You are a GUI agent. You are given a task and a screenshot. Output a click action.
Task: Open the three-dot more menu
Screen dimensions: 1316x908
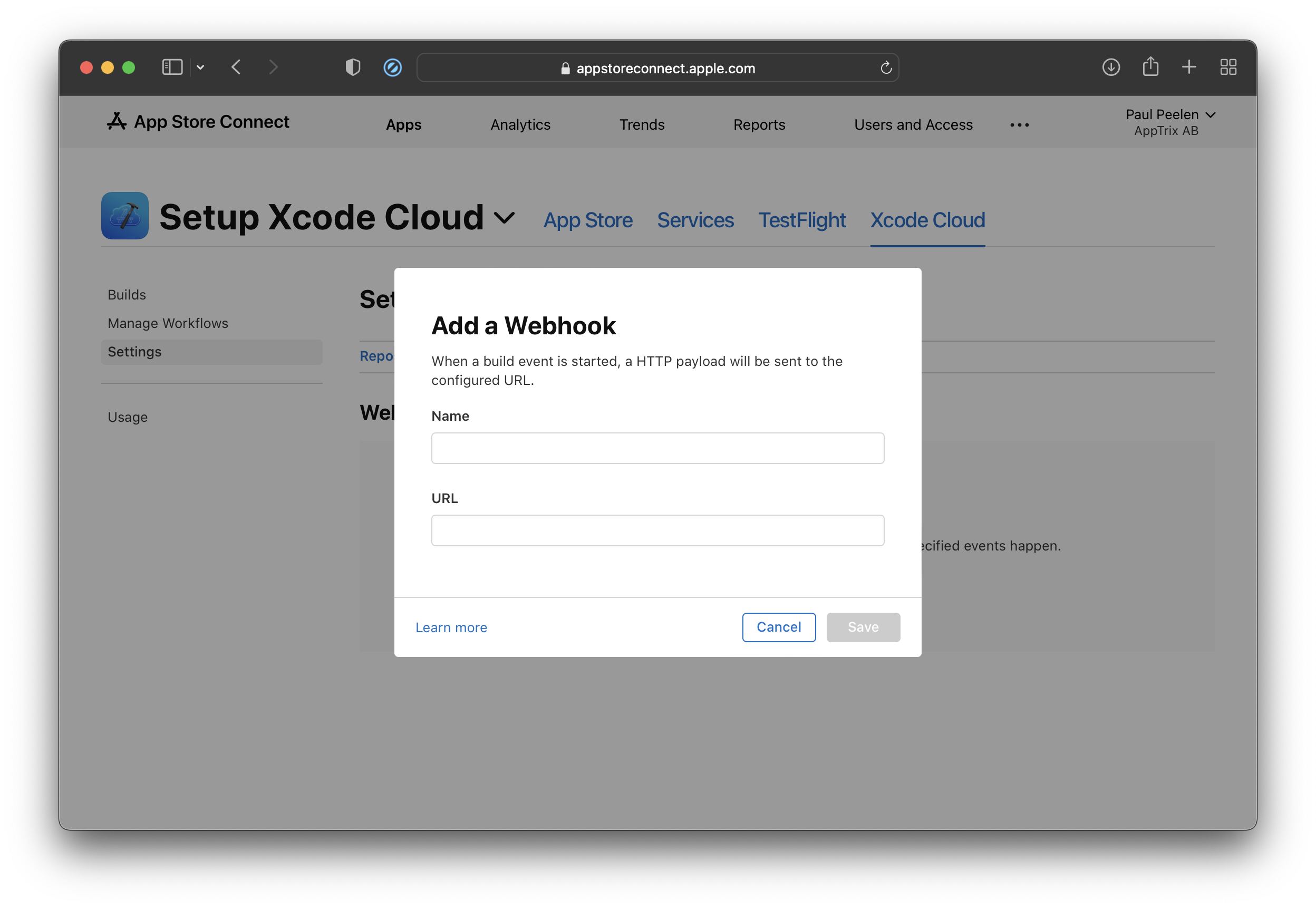(x=1019, y=124)
